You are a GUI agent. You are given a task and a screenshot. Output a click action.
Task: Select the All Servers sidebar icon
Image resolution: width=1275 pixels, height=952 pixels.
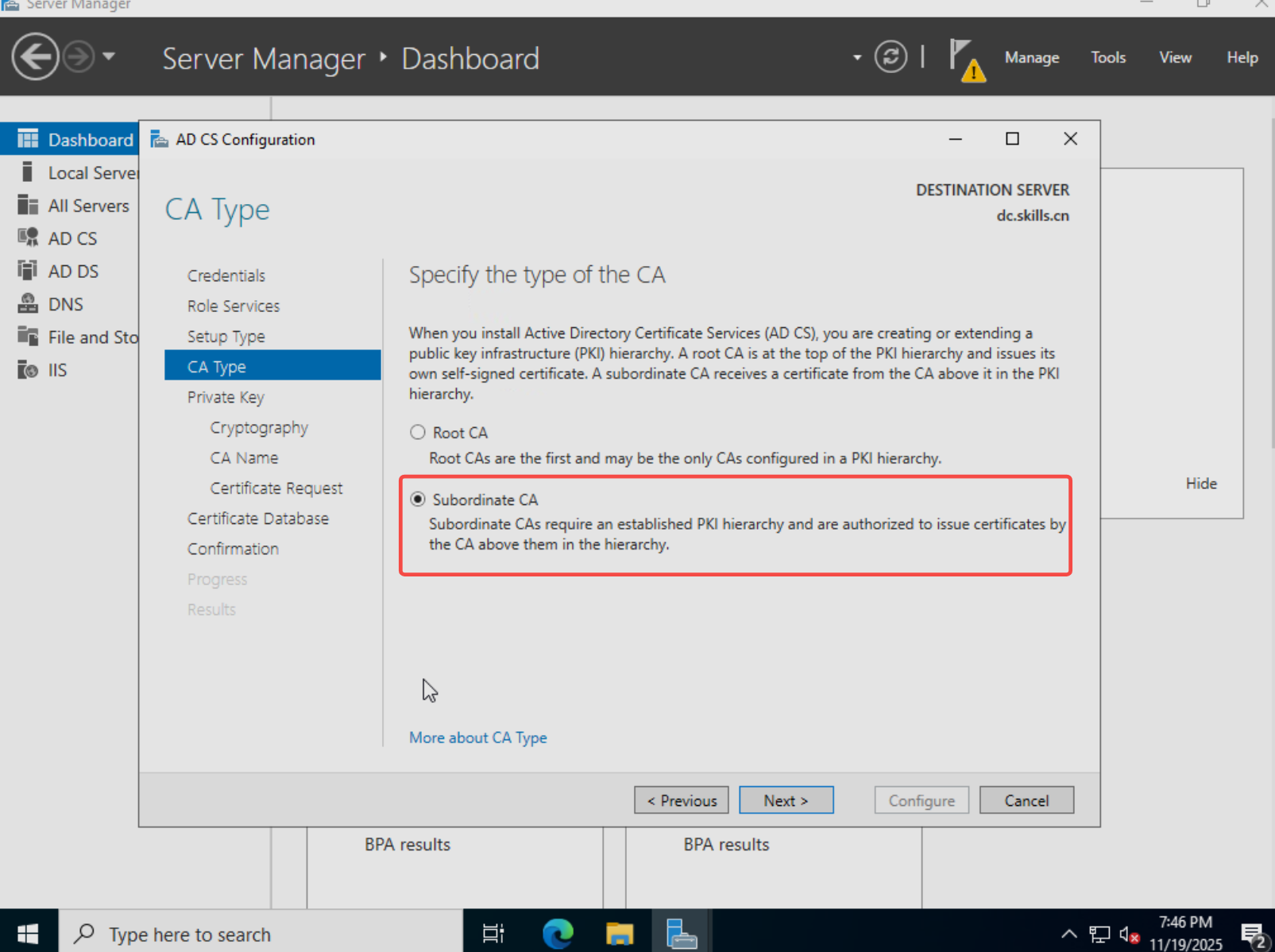pyautogui.click(x=28, y=205)
